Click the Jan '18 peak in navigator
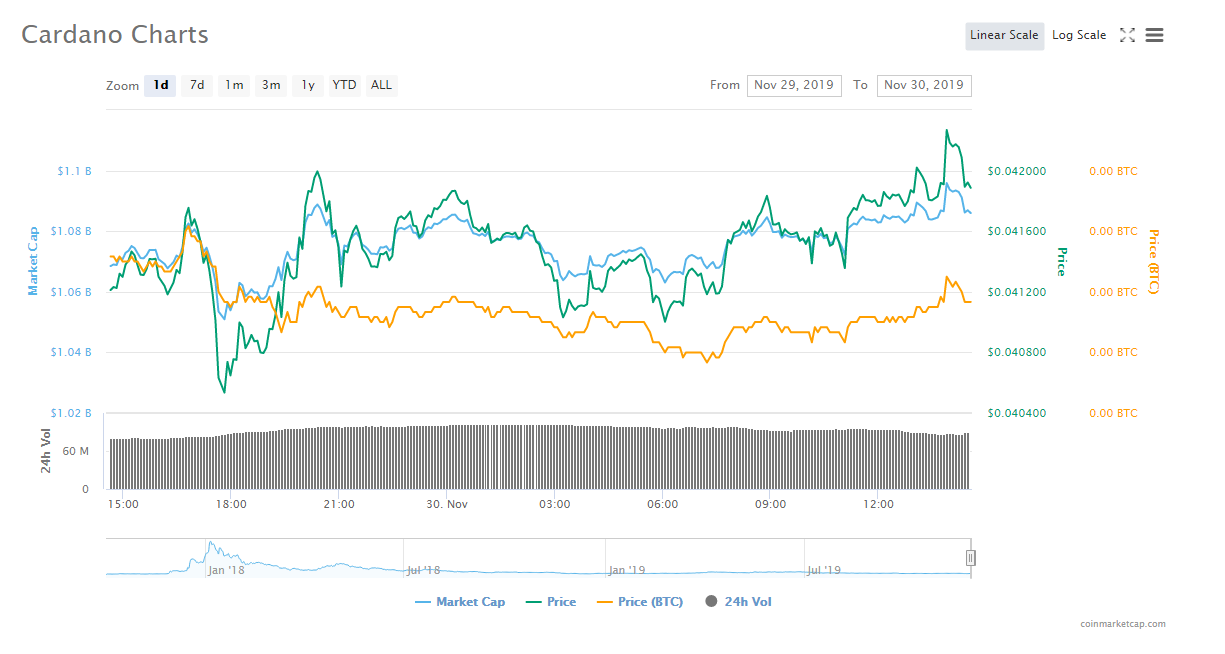The width and height of the screenshot is (1225, 654). tap(211, 546)
